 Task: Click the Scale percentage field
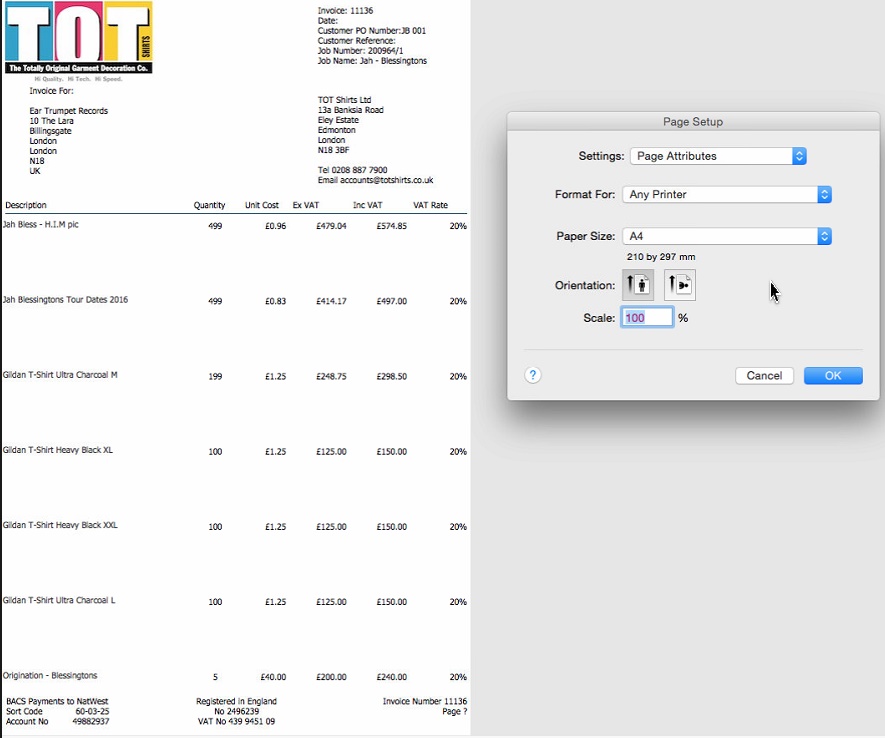[647, 318]
